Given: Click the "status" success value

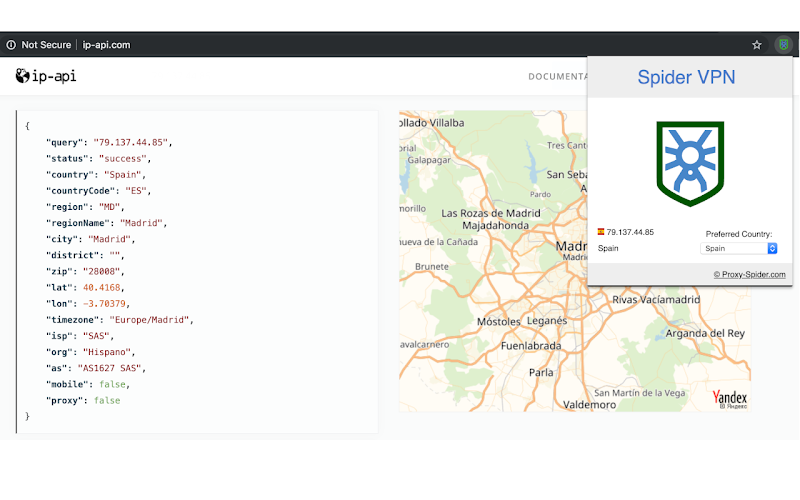Looking at the screenshot, I should point(122,159).
